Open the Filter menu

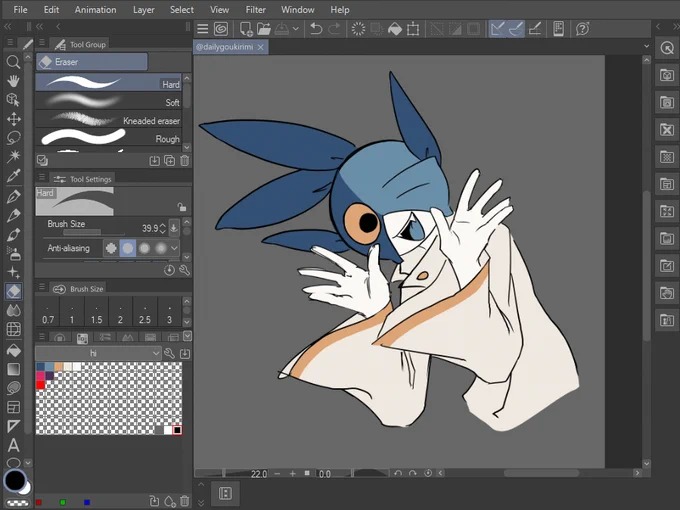pyautogui.click(x=255, y=10)
